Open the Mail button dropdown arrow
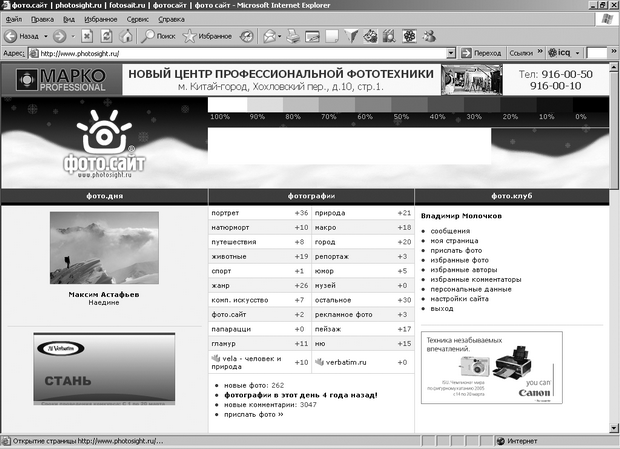The image size is (620, 449). point(280,36)
